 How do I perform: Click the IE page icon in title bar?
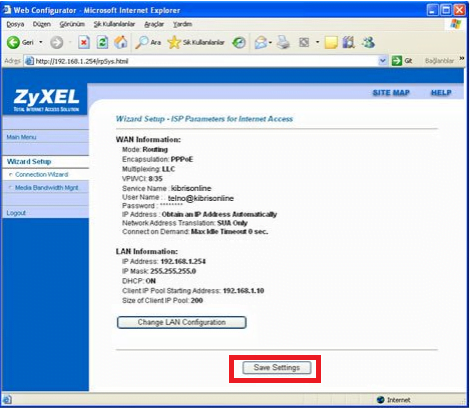pyautogui.click(x=6, y=10)
